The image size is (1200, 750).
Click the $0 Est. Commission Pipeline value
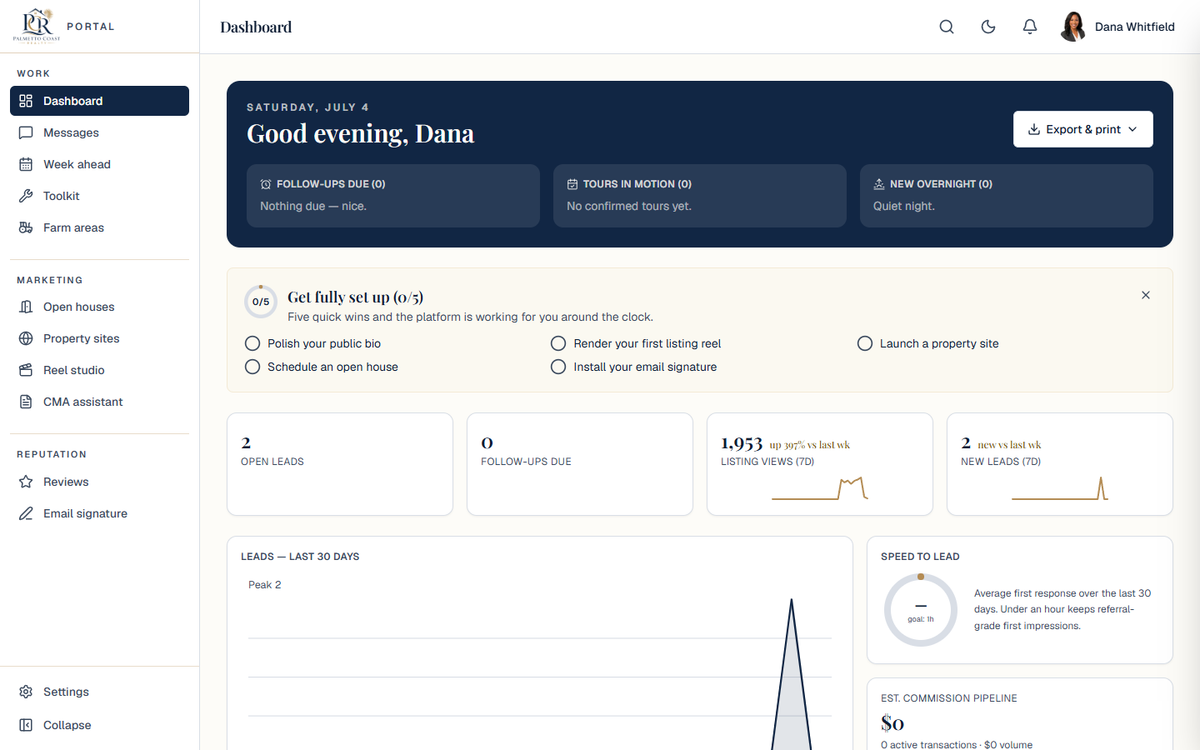(x=892, y=723)
